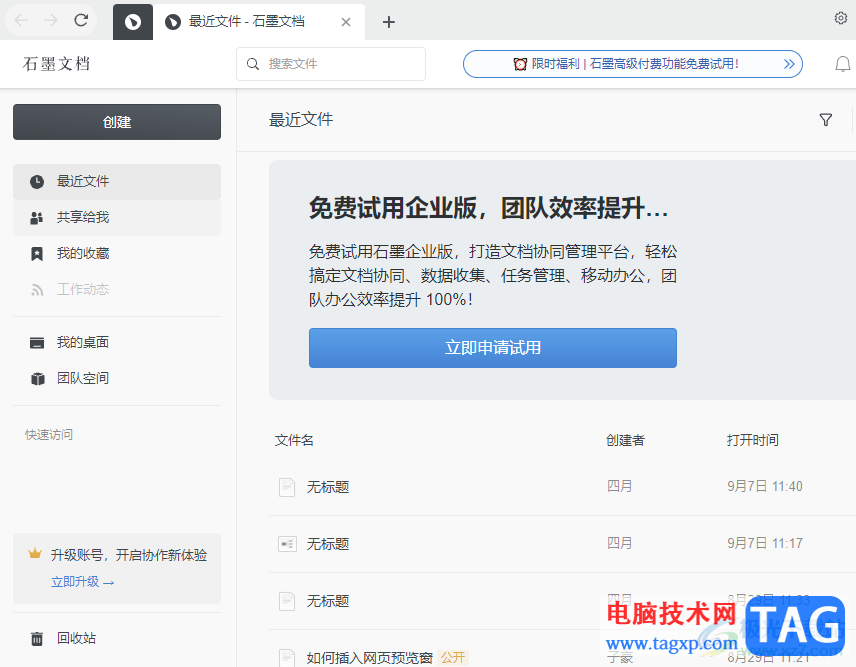The image size is (856, 667).
Task: Open 我的桌面 in sidebar
Action: [117, 342]
